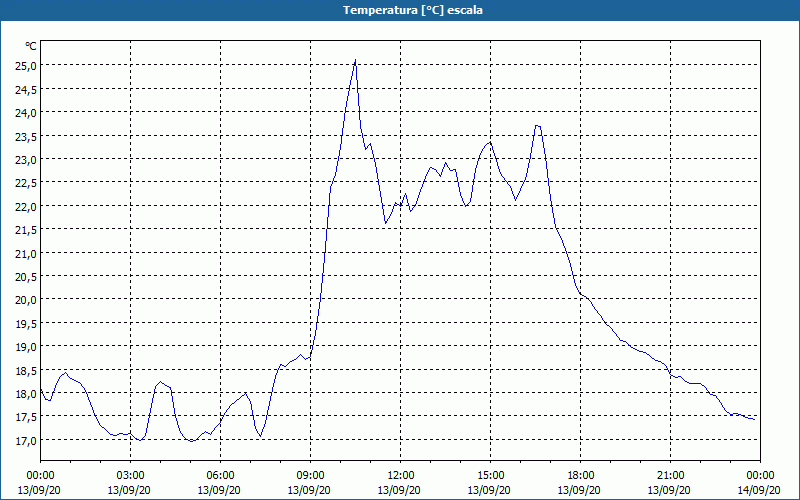Image resolution: width=800 pixels, height=500 pixels.
Task: Select the 19,5 temperature value
Action: coord(26,323)
